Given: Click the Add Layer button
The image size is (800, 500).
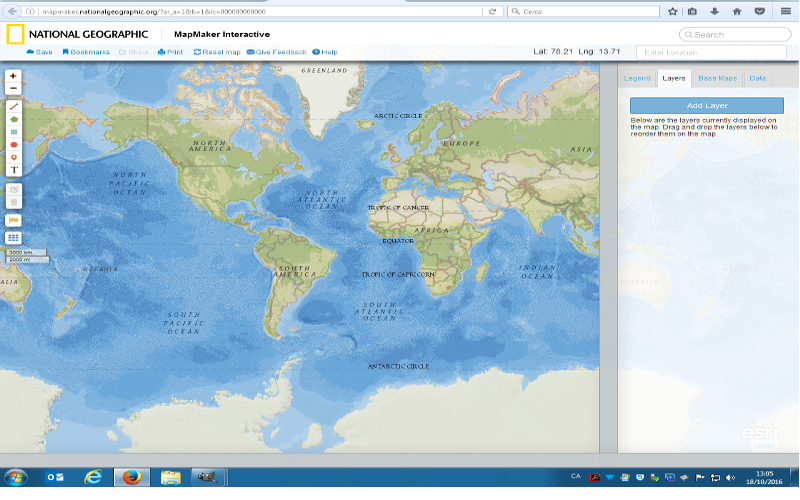Looking at the screenshot, I should click(x=706, y=105).
